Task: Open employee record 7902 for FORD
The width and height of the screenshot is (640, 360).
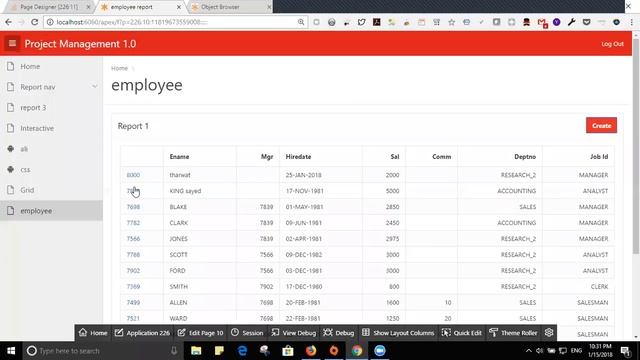Action: click(x=133, y=270)
